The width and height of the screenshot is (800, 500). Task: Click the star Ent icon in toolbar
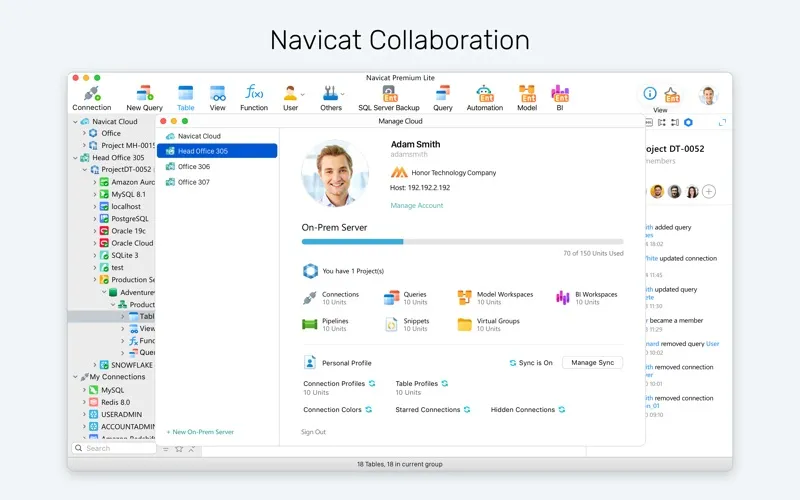pyautogui.click(x=672, y=94)
